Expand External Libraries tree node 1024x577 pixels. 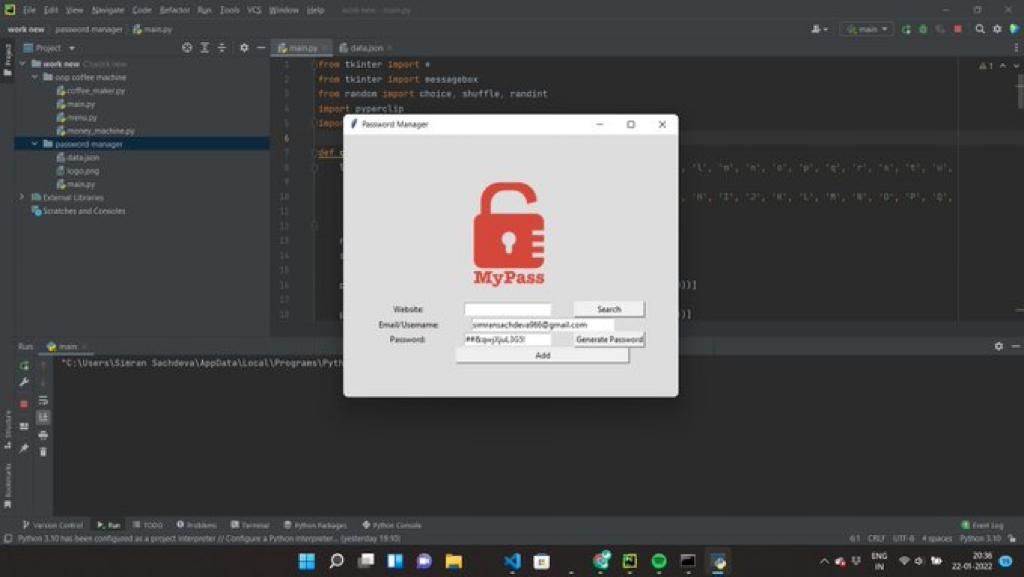(23, 197)
